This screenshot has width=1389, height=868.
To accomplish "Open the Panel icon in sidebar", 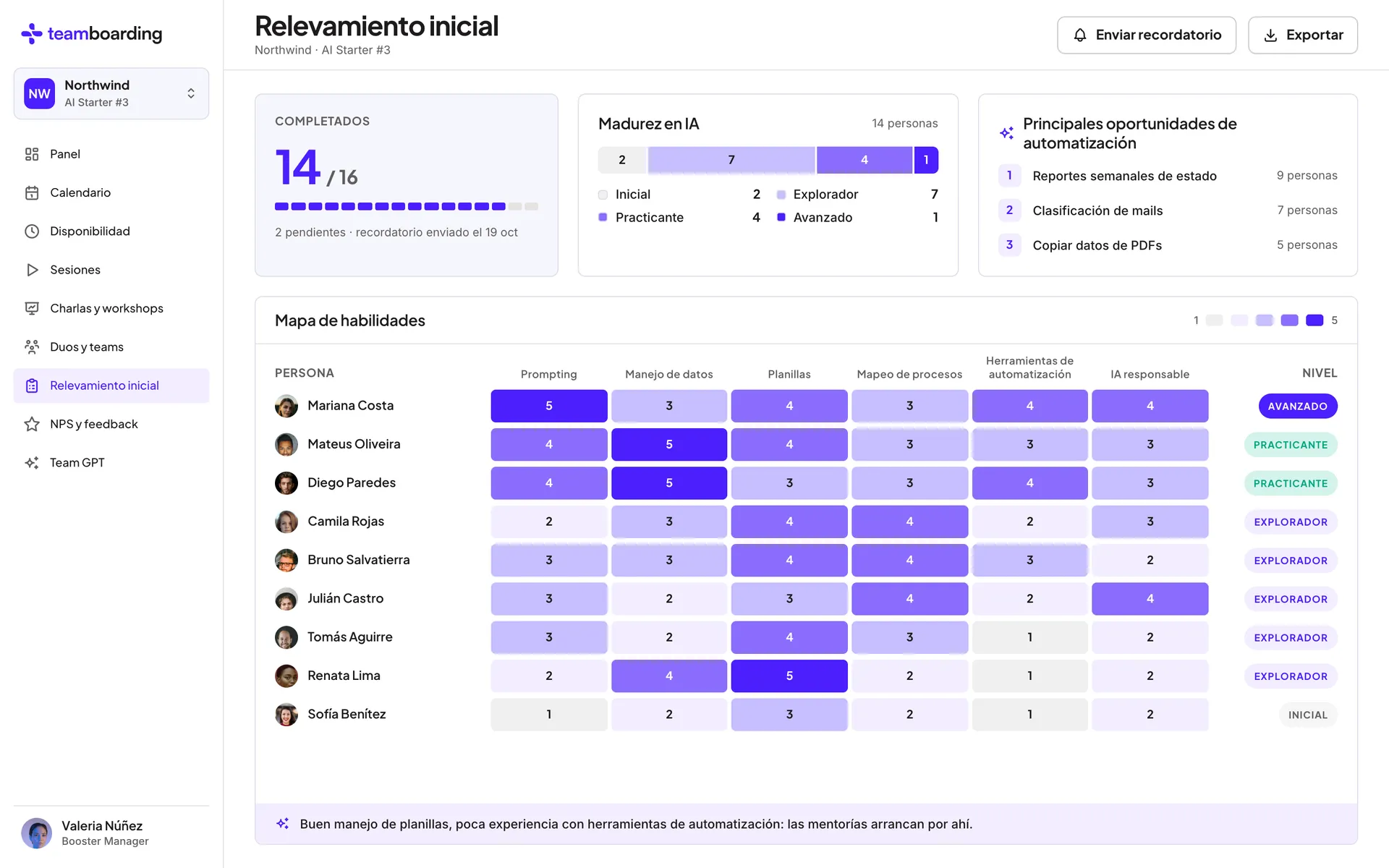I will coord(32,154).
